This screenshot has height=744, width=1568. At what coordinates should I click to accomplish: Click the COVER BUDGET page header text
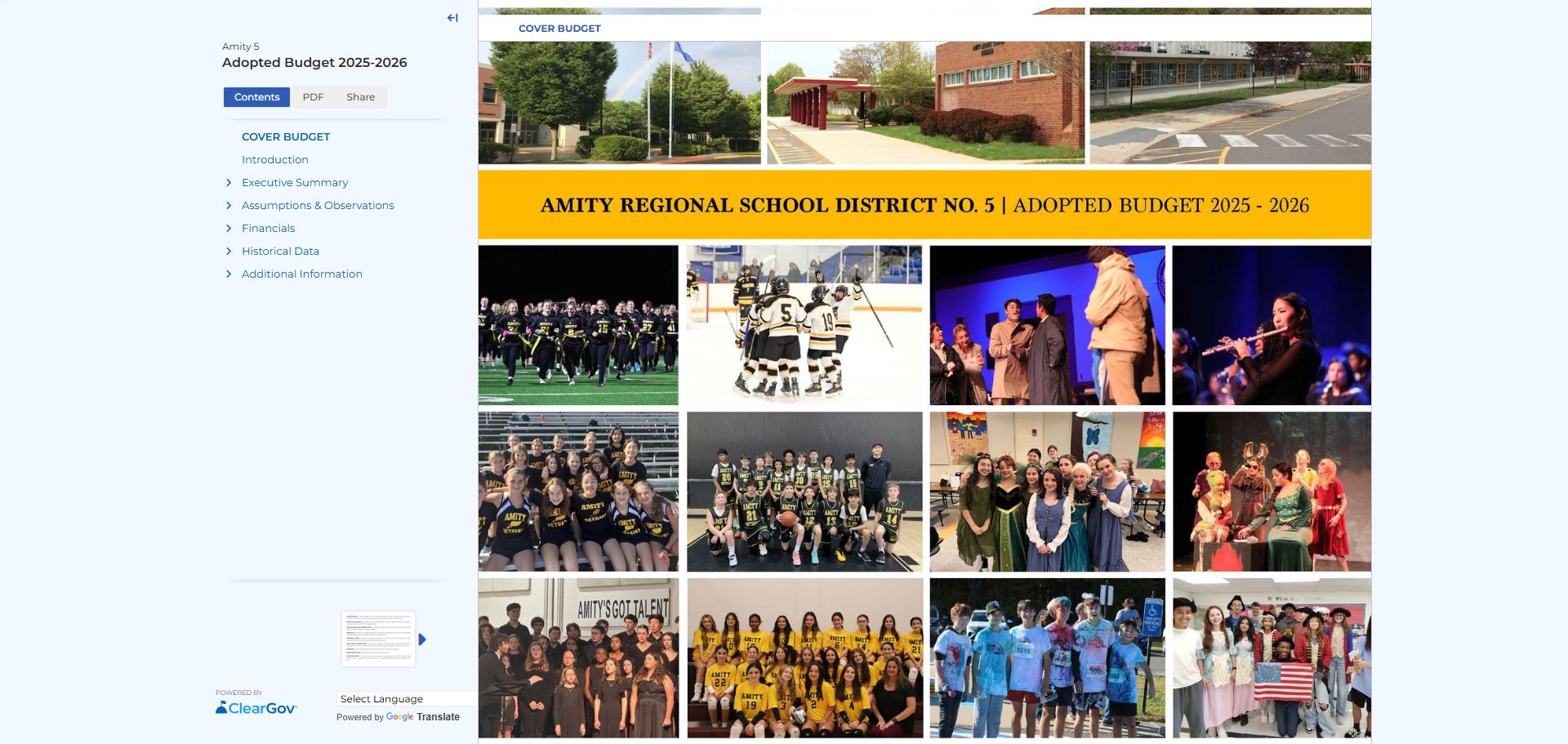pyautogui.click(x=559, y=29)
